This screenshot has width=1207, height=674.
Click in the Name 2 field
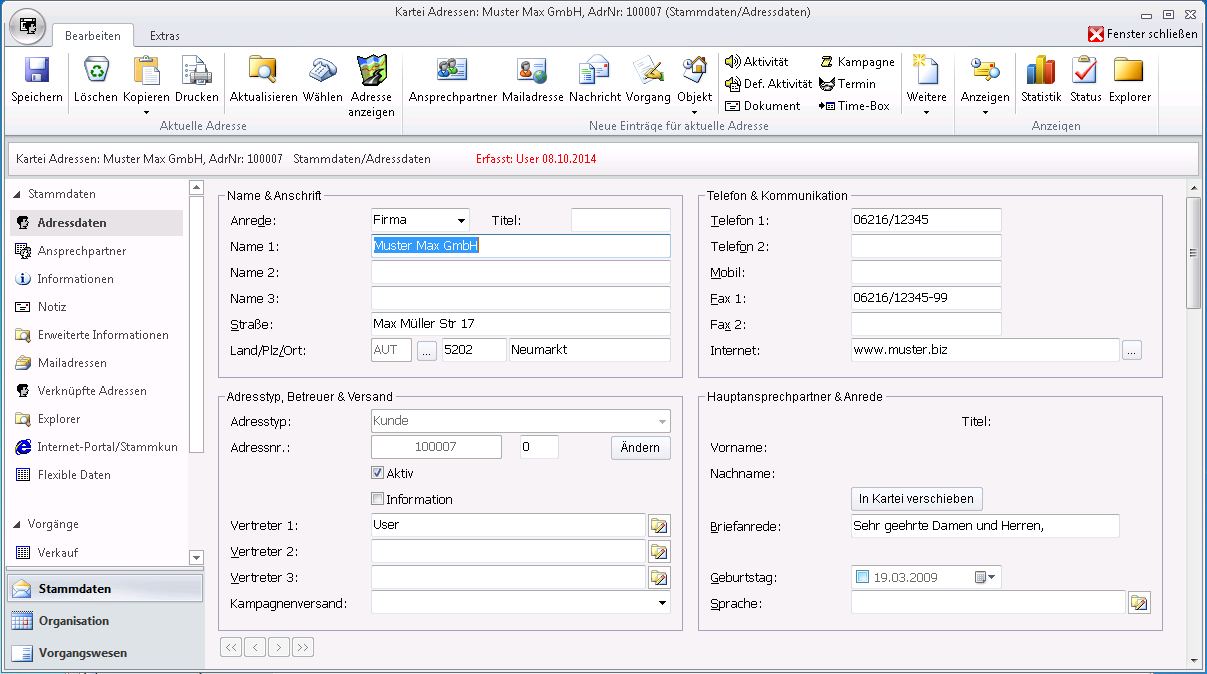pyautogui.click(x=521, y=273)
